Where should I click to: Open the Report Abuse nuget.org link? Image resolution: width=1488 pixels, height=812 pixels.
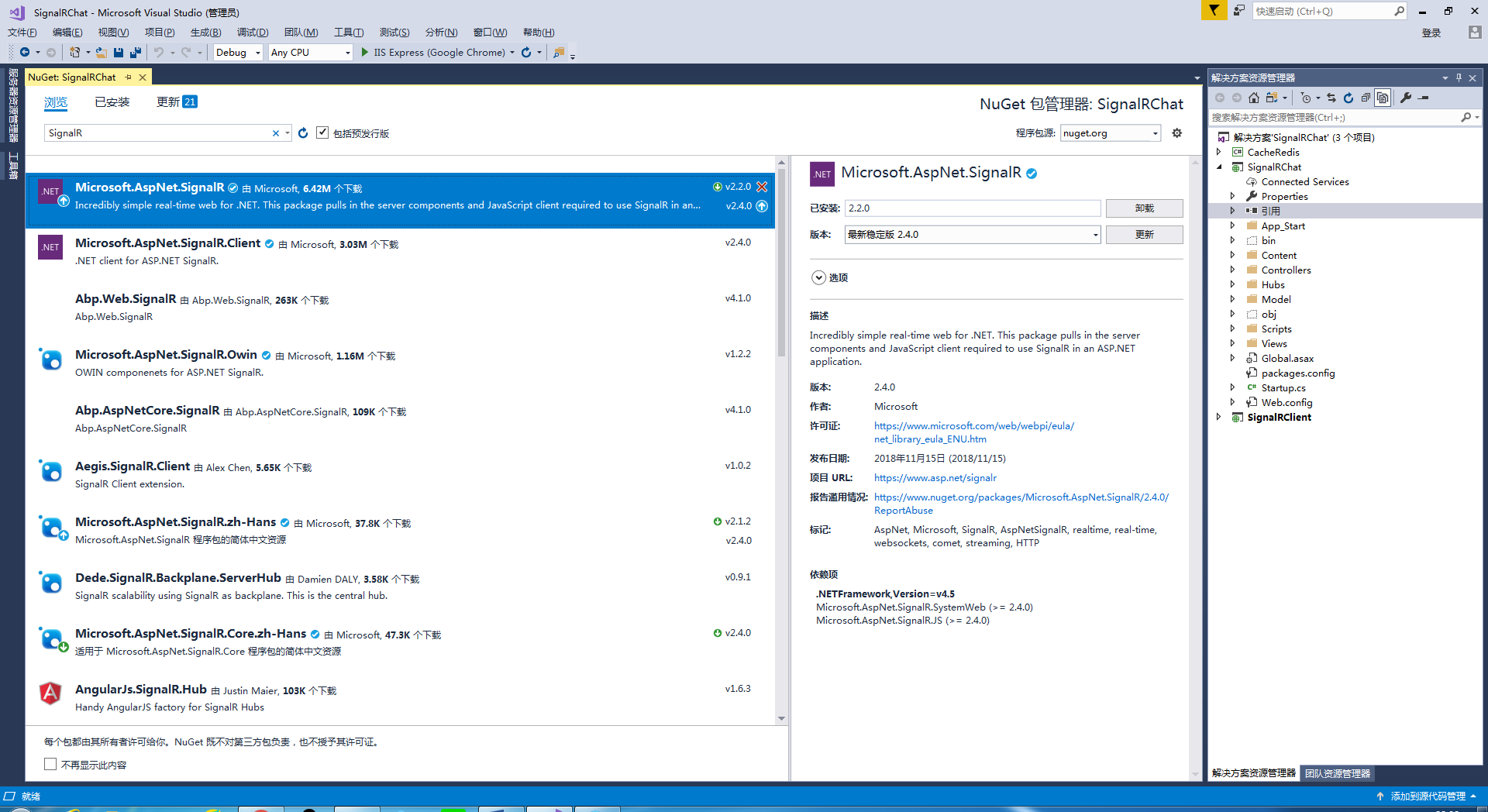pyautogui.click(x=1021, y=504)
